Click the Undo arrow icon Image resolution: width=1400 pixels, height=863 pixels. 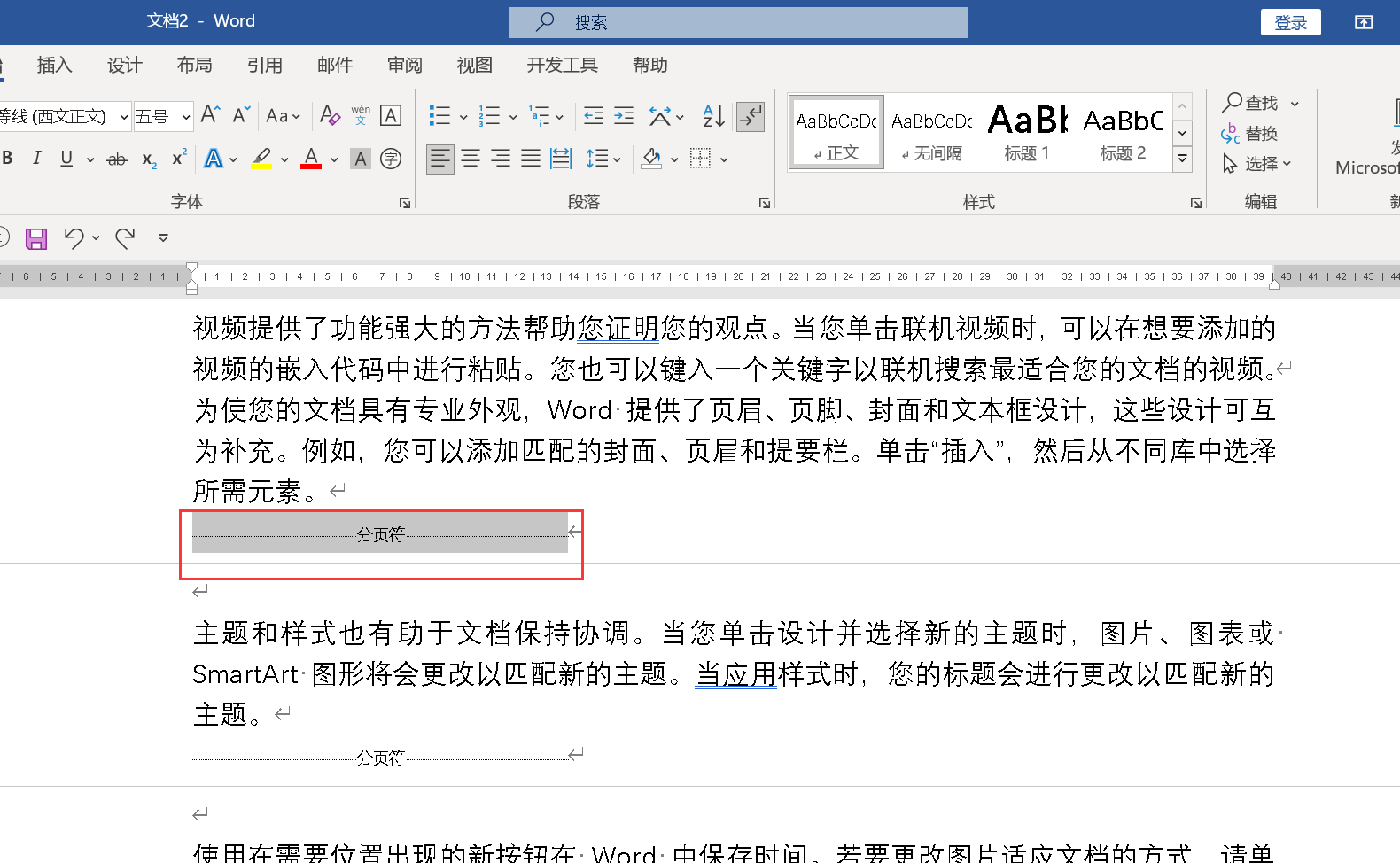pyautogui.click(x=74, y=237)
